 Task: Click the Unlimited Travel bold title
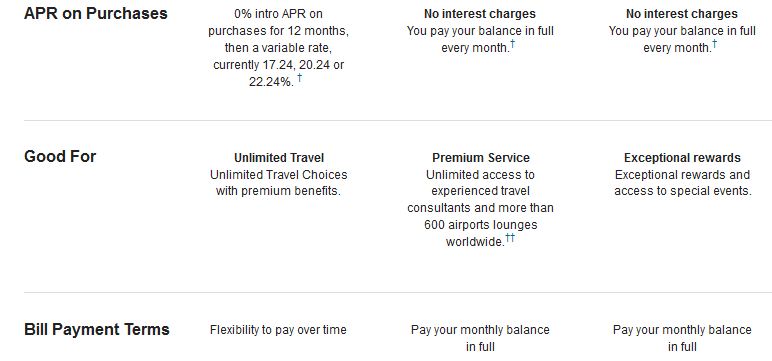pos(279,158)
